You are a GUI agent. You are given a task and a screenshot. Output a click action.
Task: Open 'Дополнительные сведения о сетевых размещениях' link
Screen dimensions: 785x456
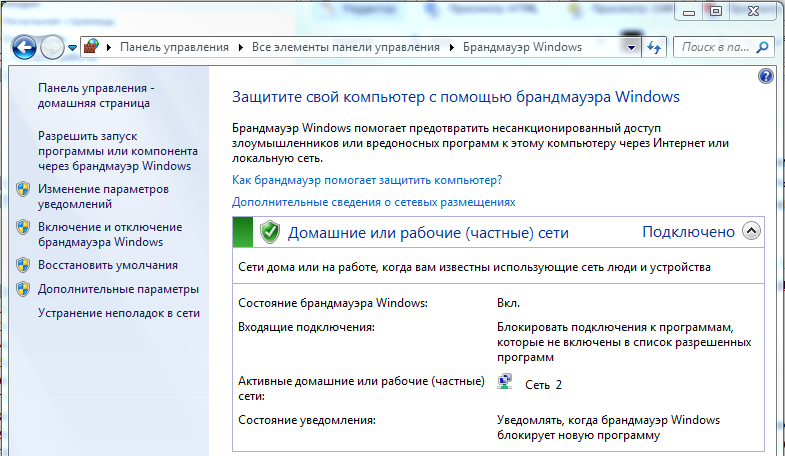pyautogui.click(x=373, y=202)
